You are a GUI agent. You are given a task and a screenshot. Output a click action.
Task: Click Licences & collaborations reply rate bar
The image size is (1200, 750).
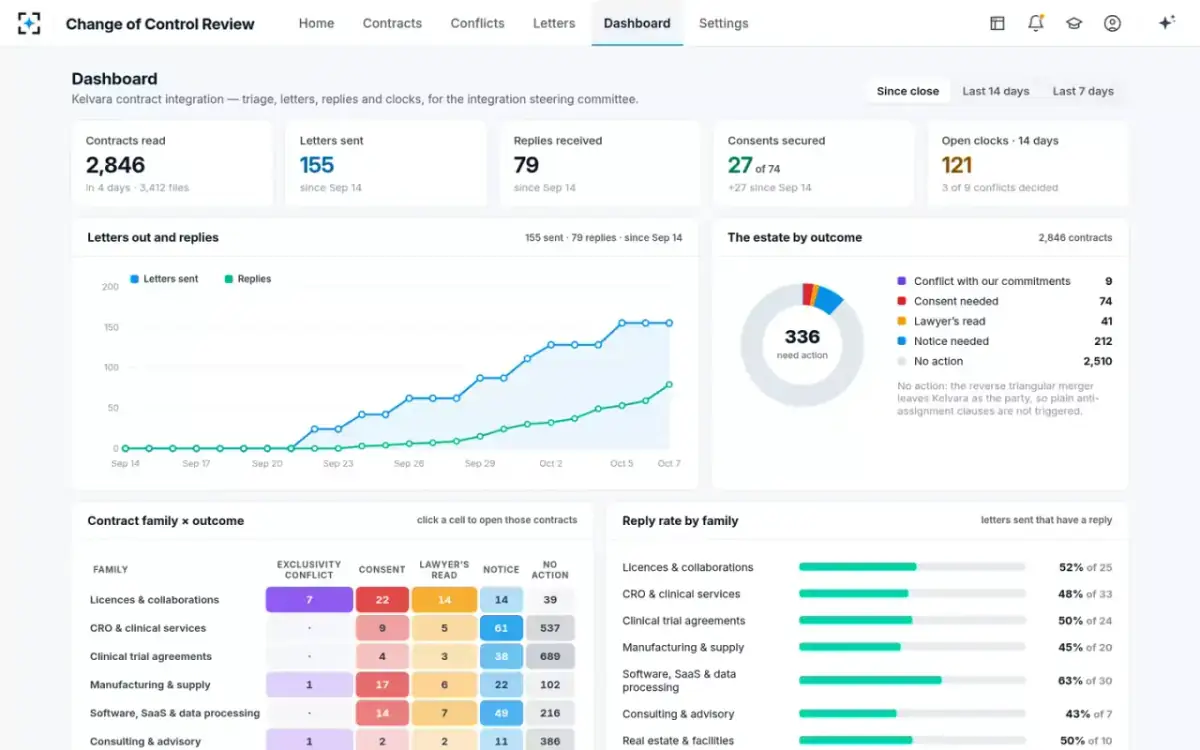coord(912,567)
